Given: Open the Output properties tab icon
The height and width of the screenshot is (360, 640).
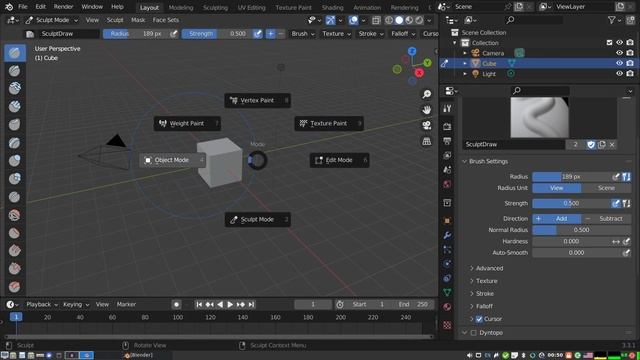Looking at the screenshot, I should pos(447,141).
